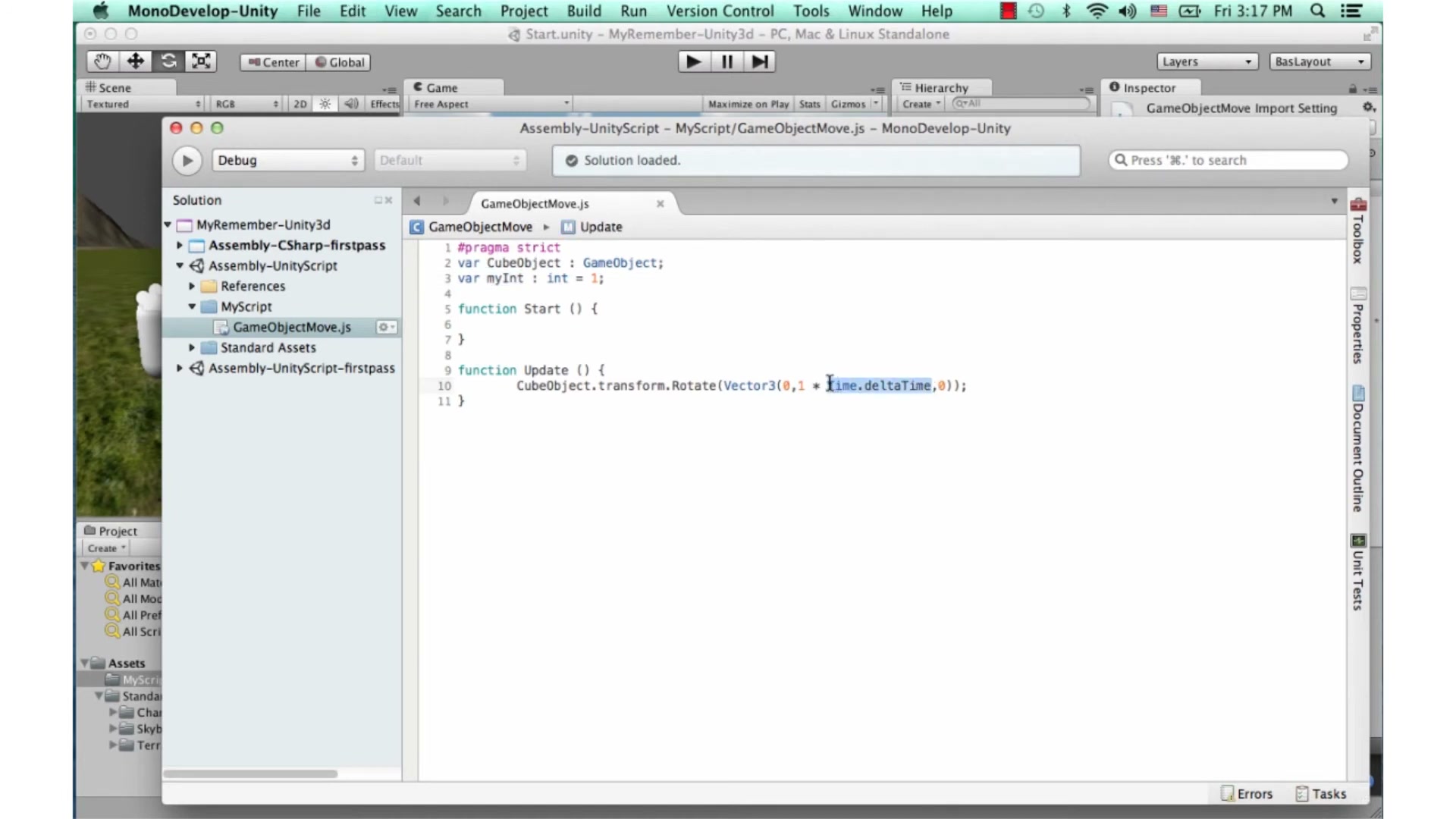
Task: Close the Solution pad
Action: (x=389, y=200)
